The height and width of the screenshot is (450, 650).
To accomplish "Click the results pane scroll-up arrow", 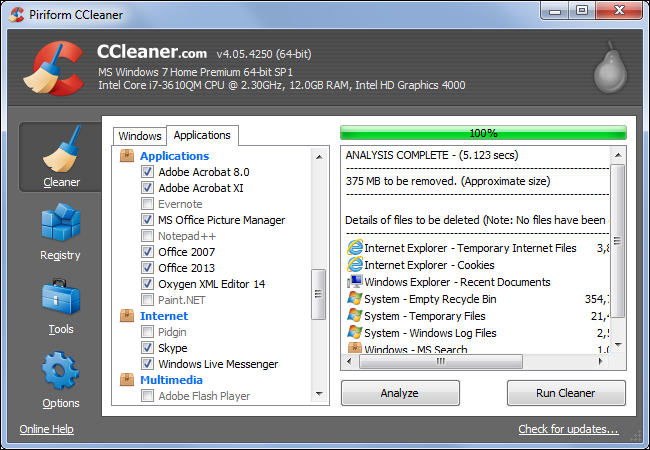I will (x=618, y=155).
